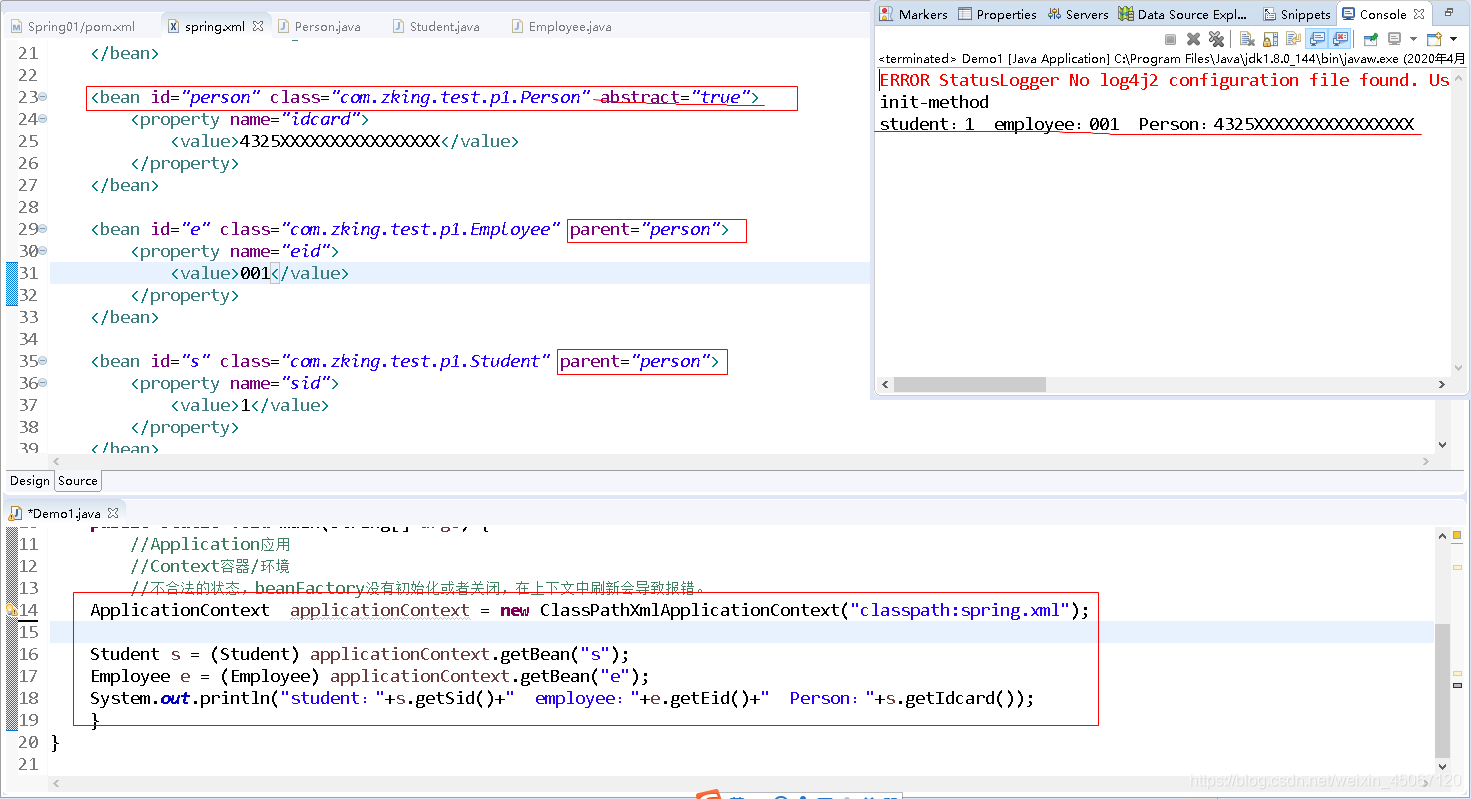The width and height of the screenshot is (1471, 799).
Task: Collapse the fold marker at line 35
Action: click(x=44, y=362)
